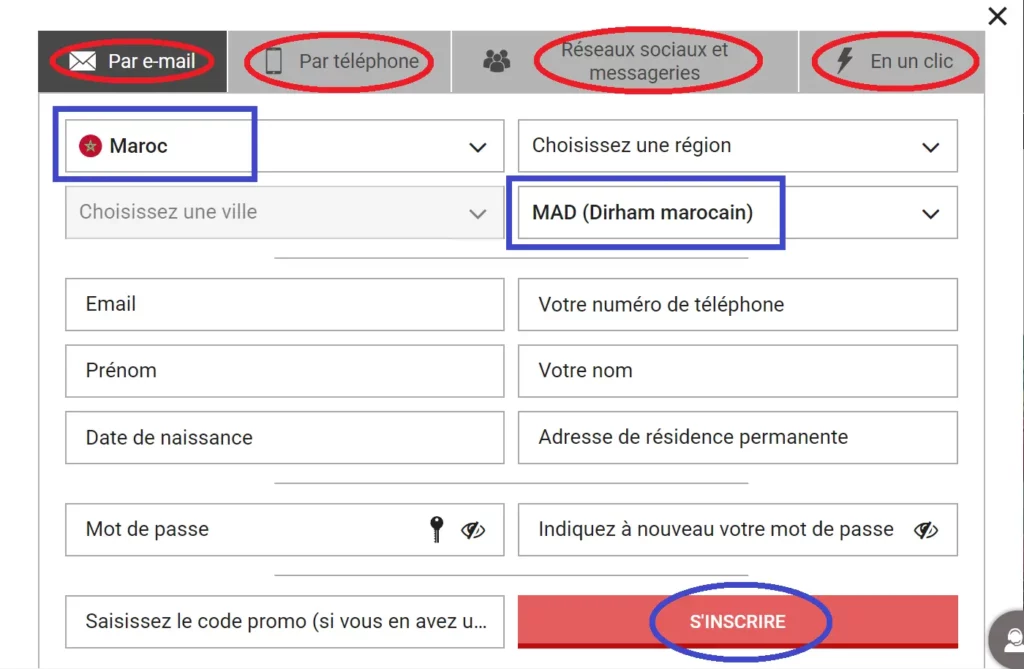Viewport: 1024px width, 669px height.
Task: Show the password confirmation using its eye toggle
Action: click(x=925, y=530)
